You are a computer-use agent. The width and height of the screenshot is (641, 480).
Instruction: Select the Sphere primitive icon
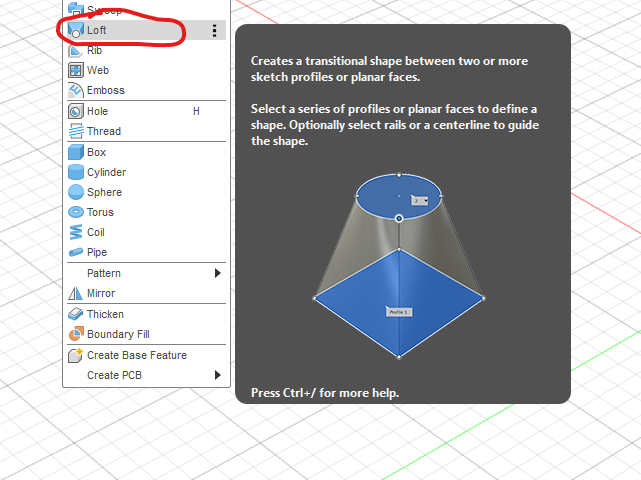[75, 192]
